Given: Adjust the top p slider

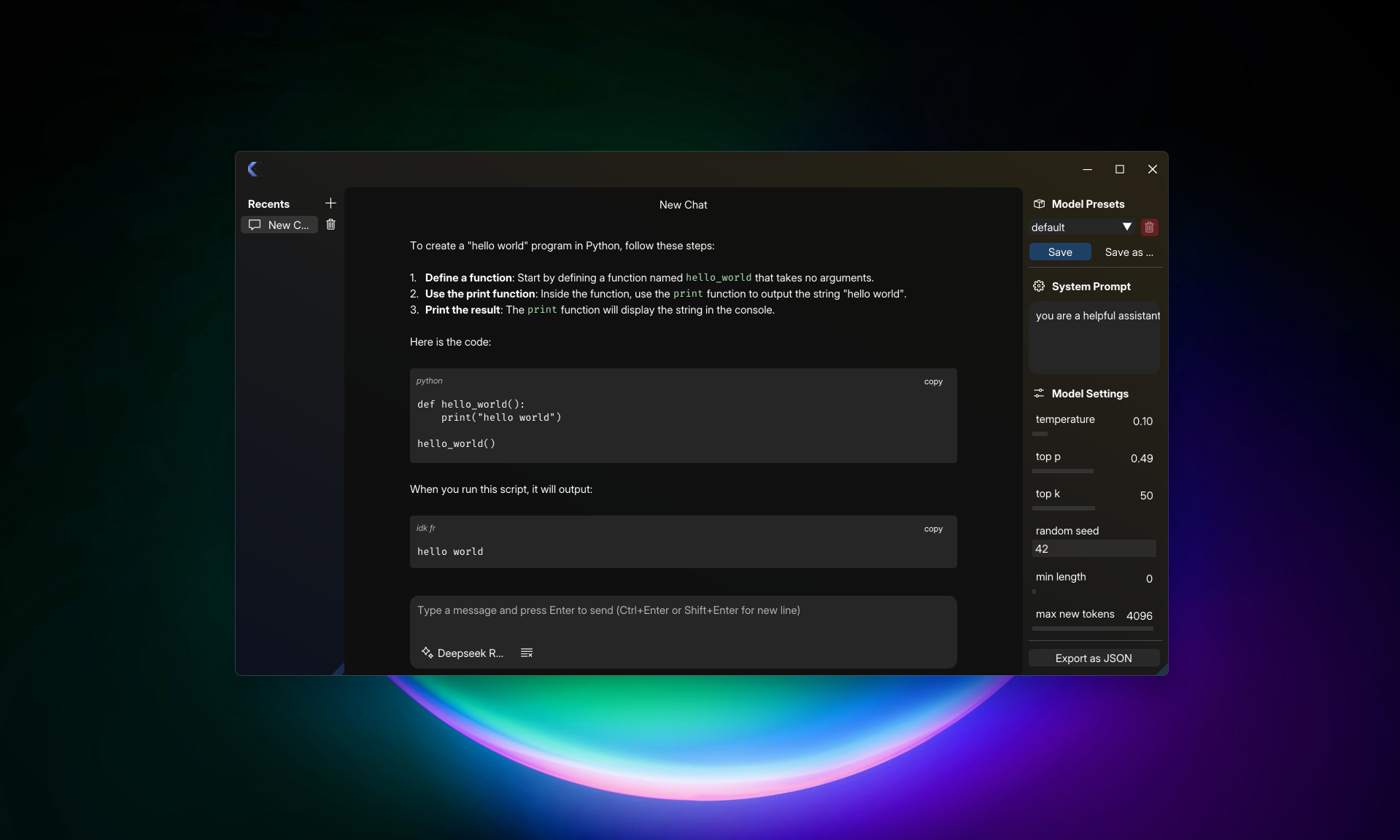Looking at the screenshot, I should point(1094,471).
